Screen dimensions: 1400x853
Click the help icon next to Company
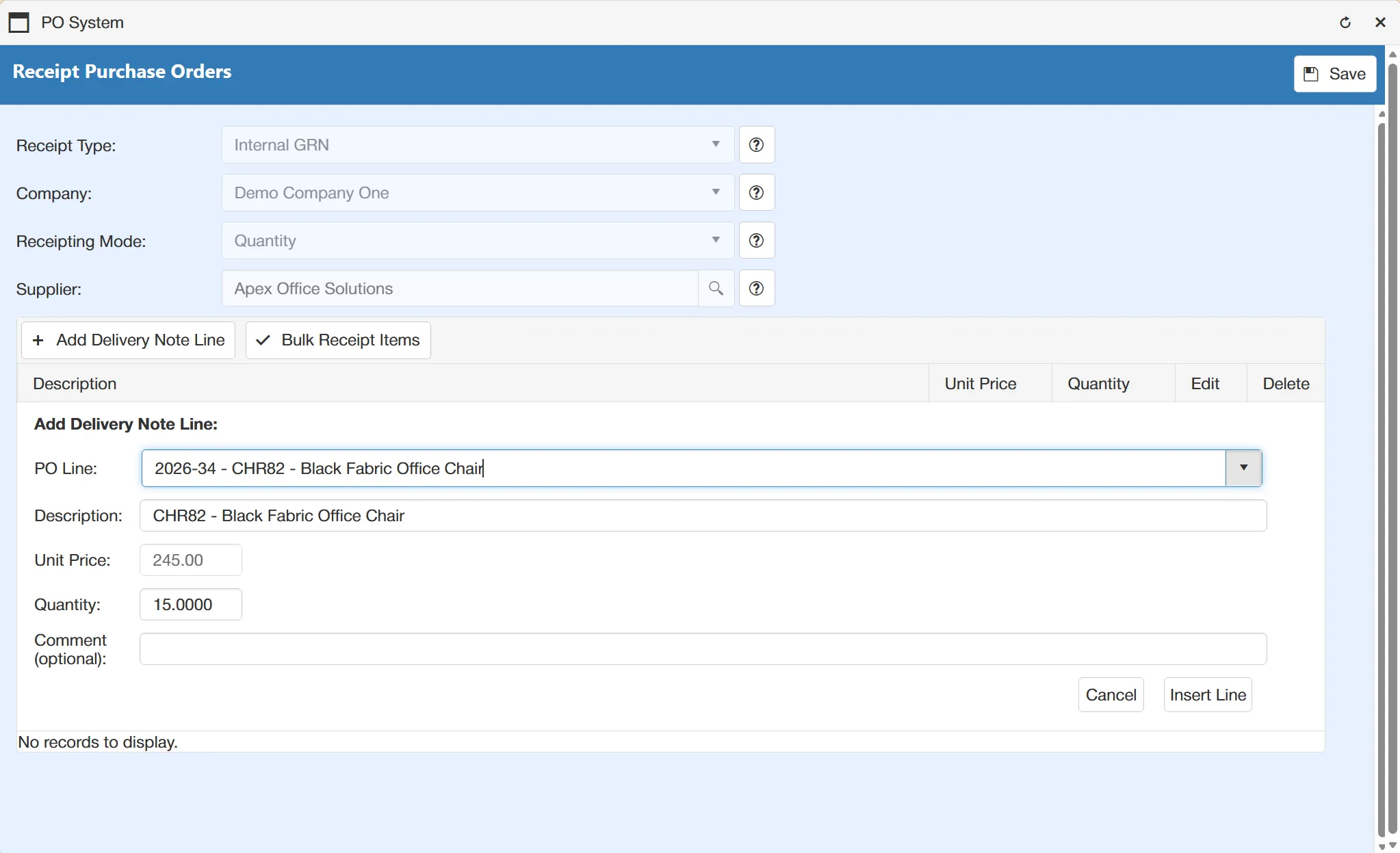756,193
